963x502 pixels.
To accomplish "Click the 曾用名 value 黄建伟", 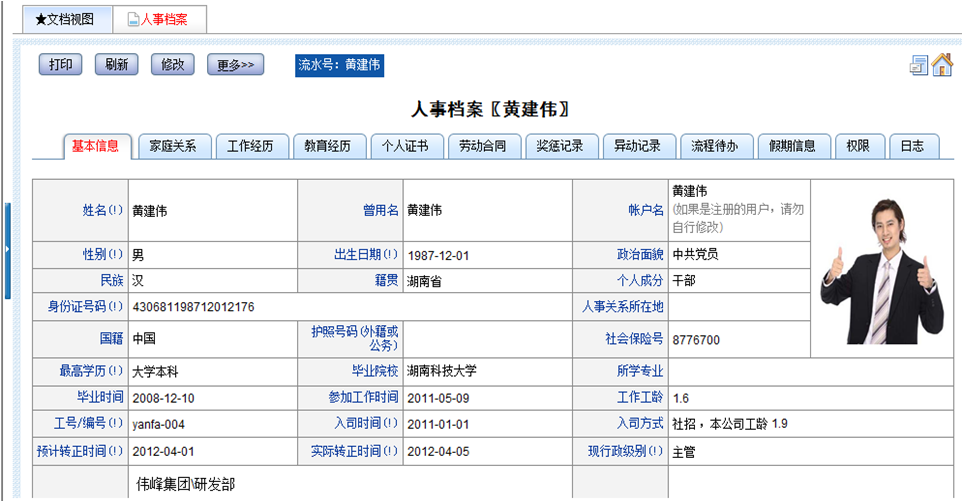I will tap(424, 210).
